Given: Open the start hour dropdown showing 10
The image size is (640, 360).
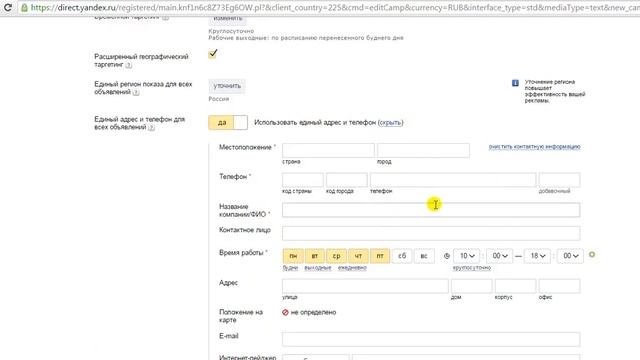Looking at the screenshot, I should click(x=467, y=256).
